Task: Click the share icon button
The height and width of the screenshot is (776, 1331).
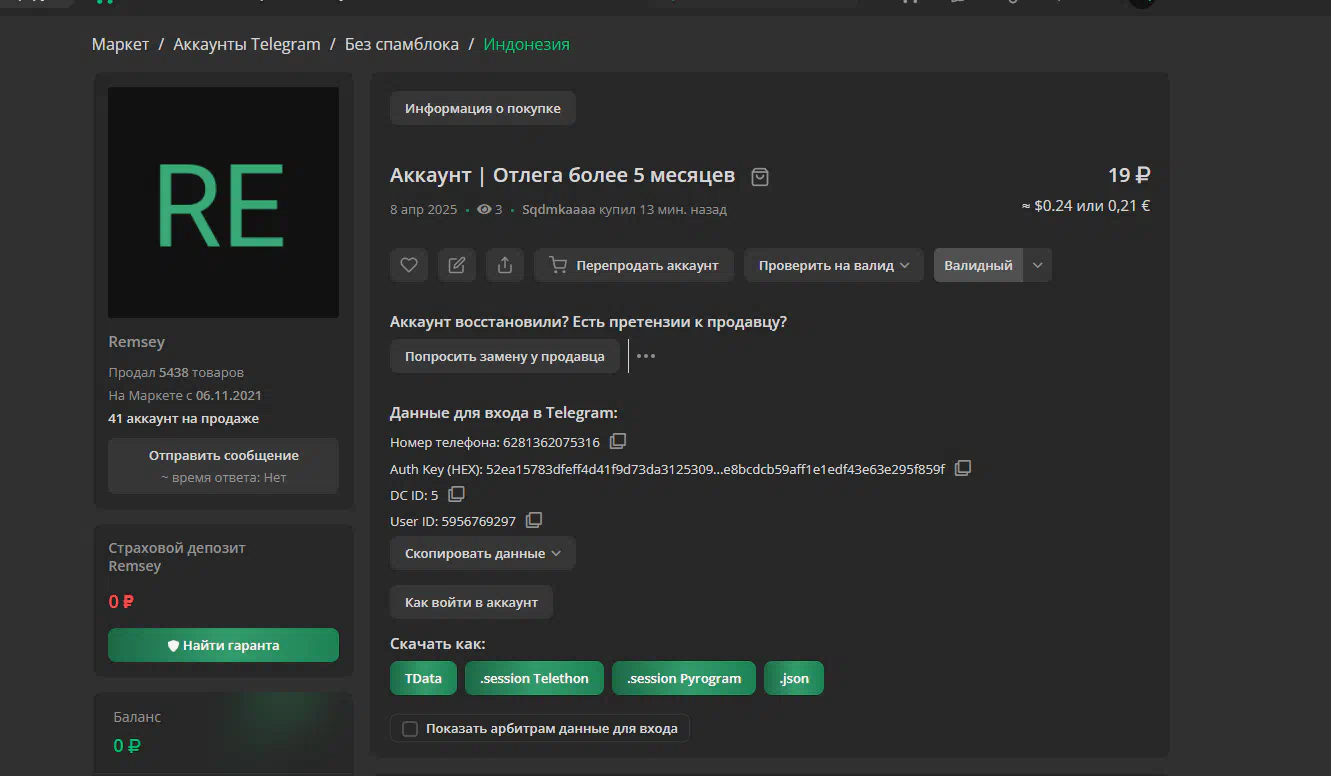Action: (505, 265)
